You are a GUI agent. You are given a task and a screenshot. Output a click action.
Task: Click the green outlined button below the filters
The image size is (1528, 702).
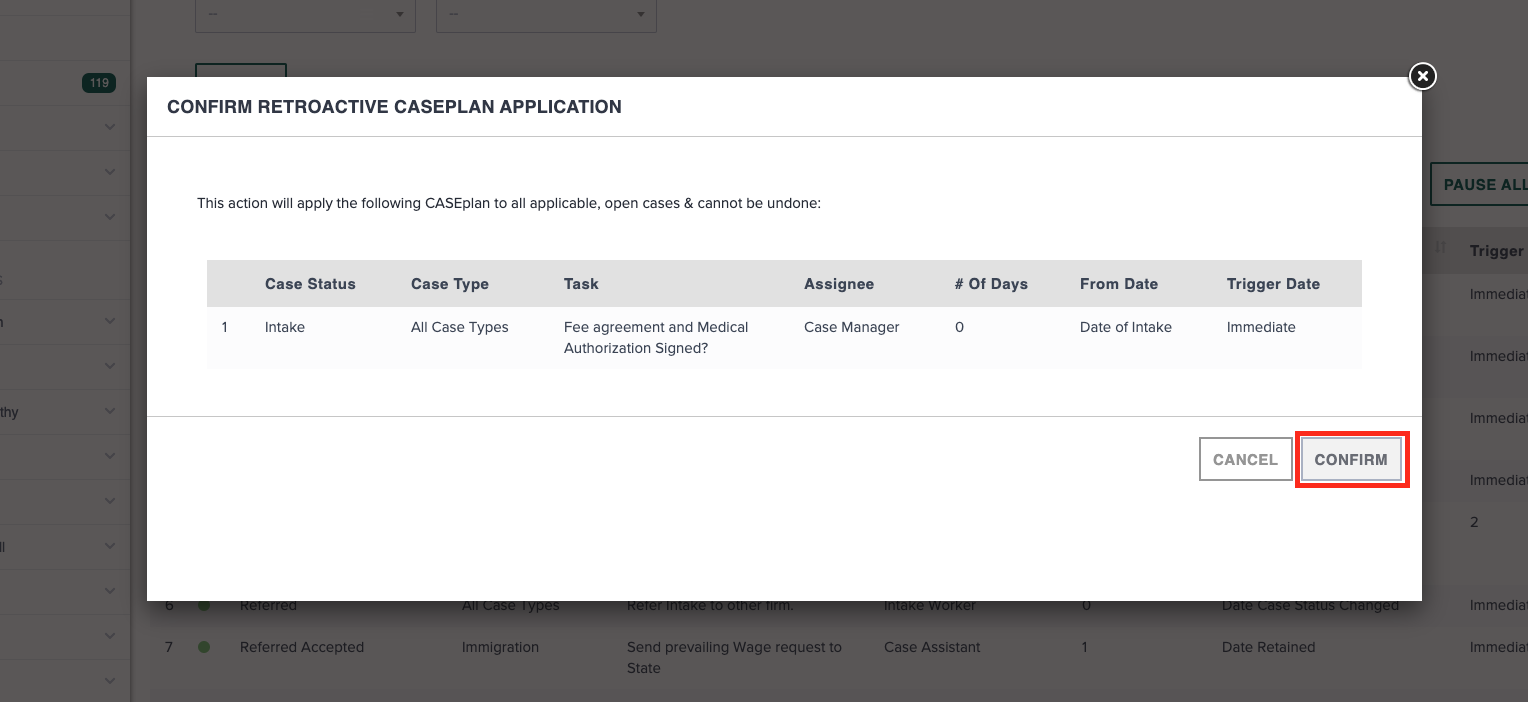pos(241,74)
